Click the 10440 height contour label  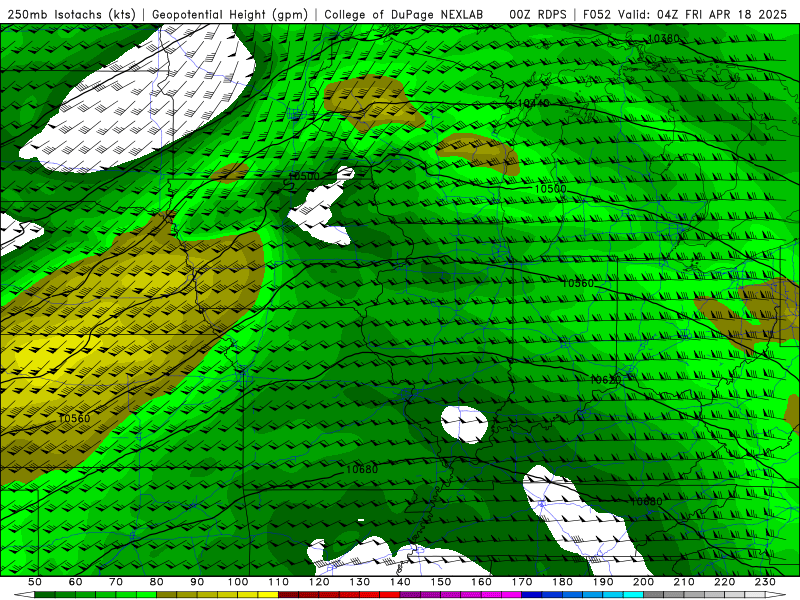(x=534, y=103)
